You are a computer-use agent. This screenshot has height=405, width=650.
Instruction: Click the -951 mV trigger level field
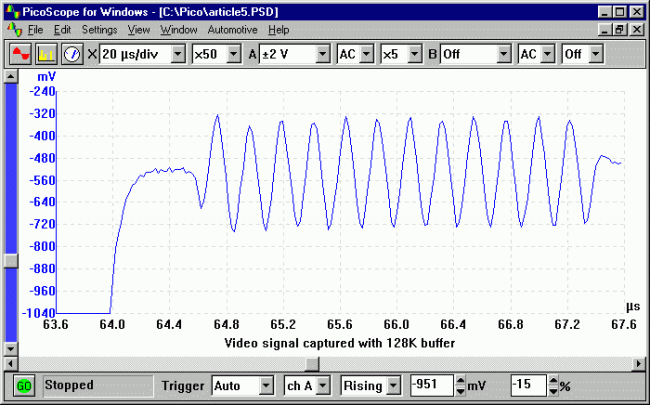coord(430,385)
